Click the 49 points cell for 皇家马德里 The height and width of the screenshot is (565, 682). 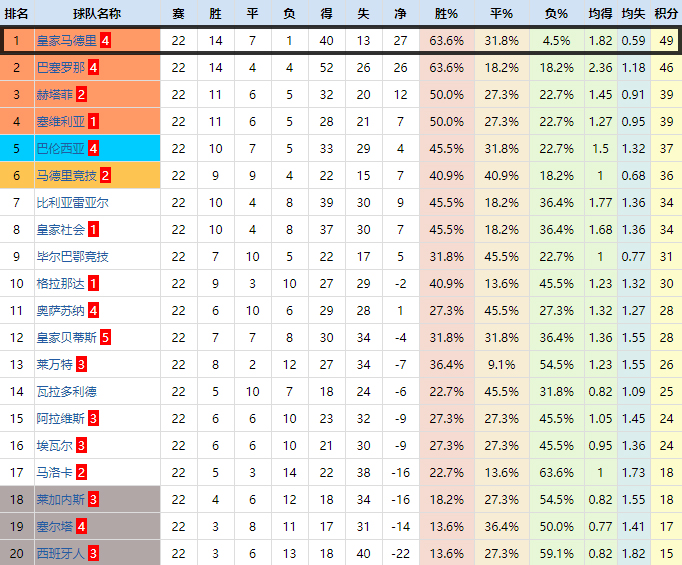[x=666, y=40]
